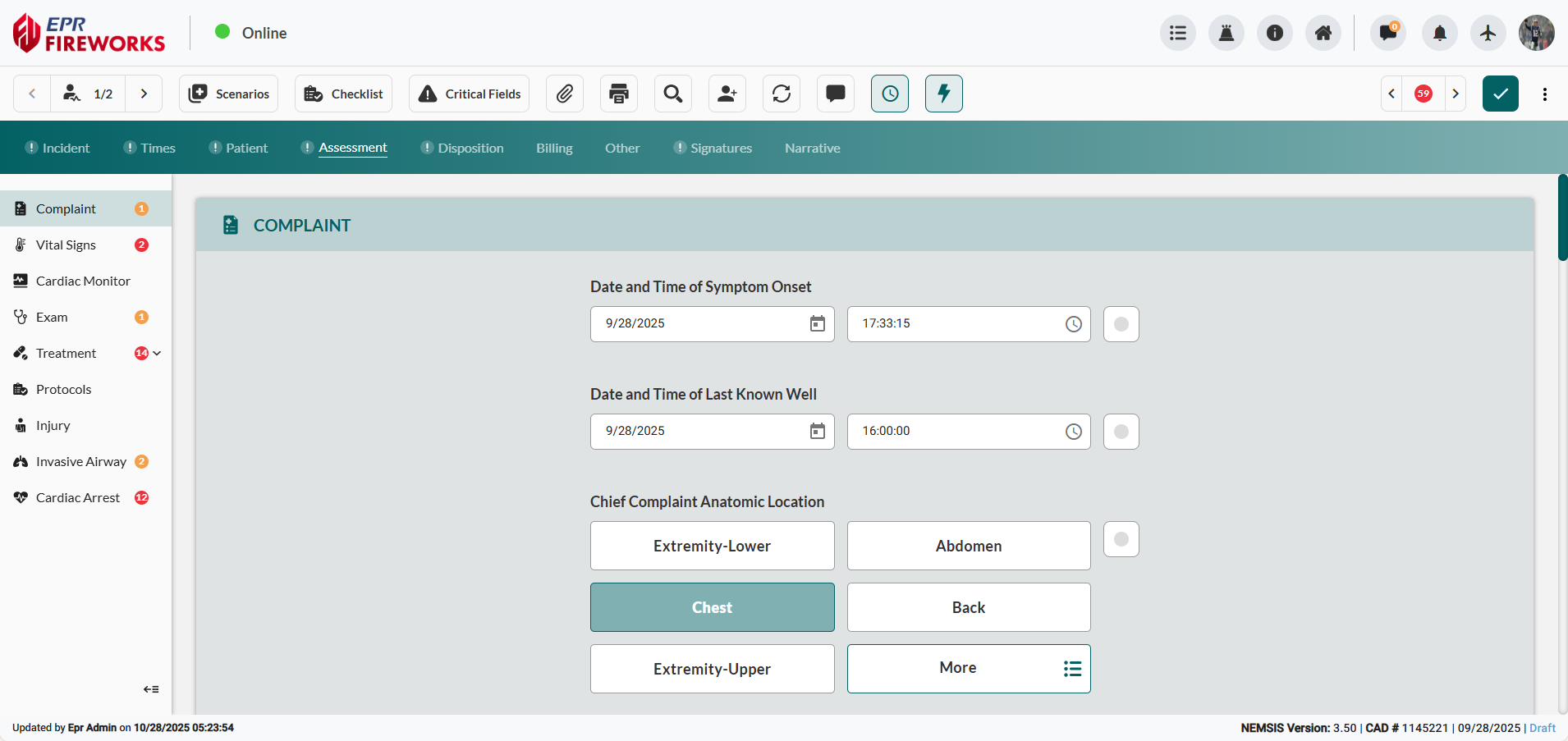Open the Narrative tab
This screenshot has width=1568, height=741.
click(x=812, y=149)
